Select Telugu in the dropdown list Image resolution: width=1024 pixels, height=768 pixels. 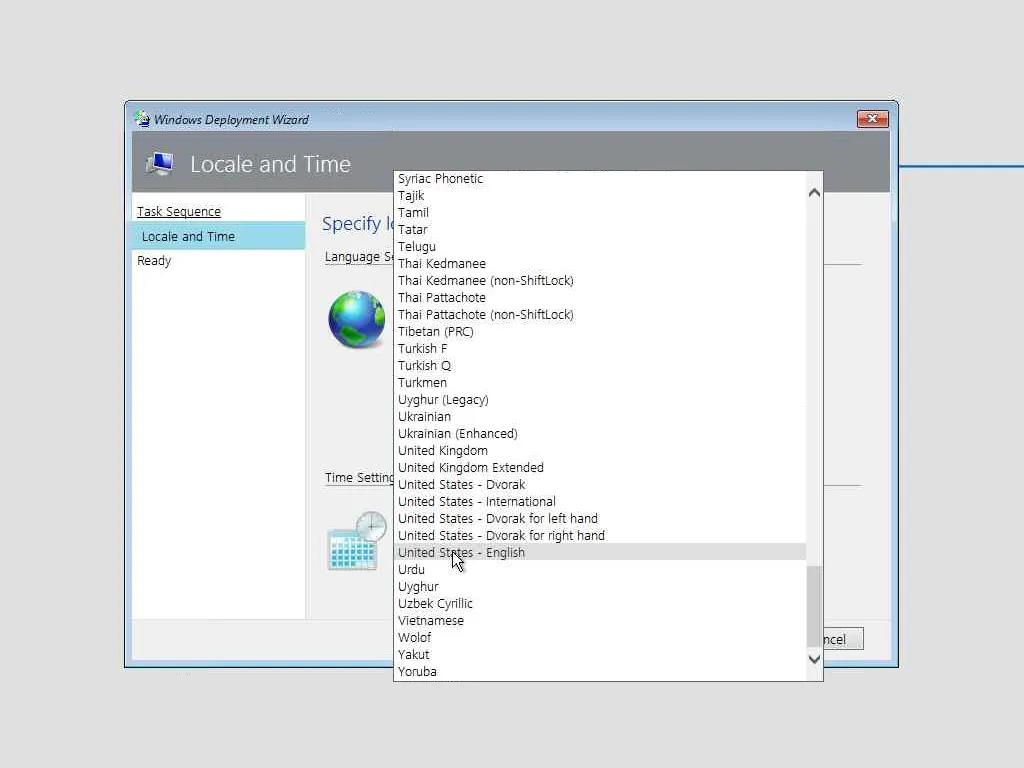click(600, 247)
